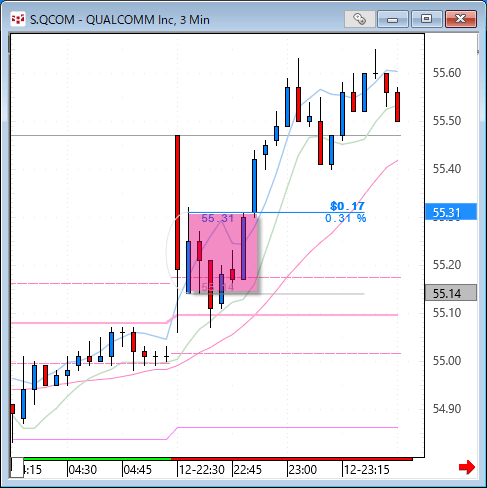Click the window title S.QCOM - QUALCOMM Inc, 3 Min
Image resolution: width=487 pixels, height=488 pixels.
coord(120,20)
